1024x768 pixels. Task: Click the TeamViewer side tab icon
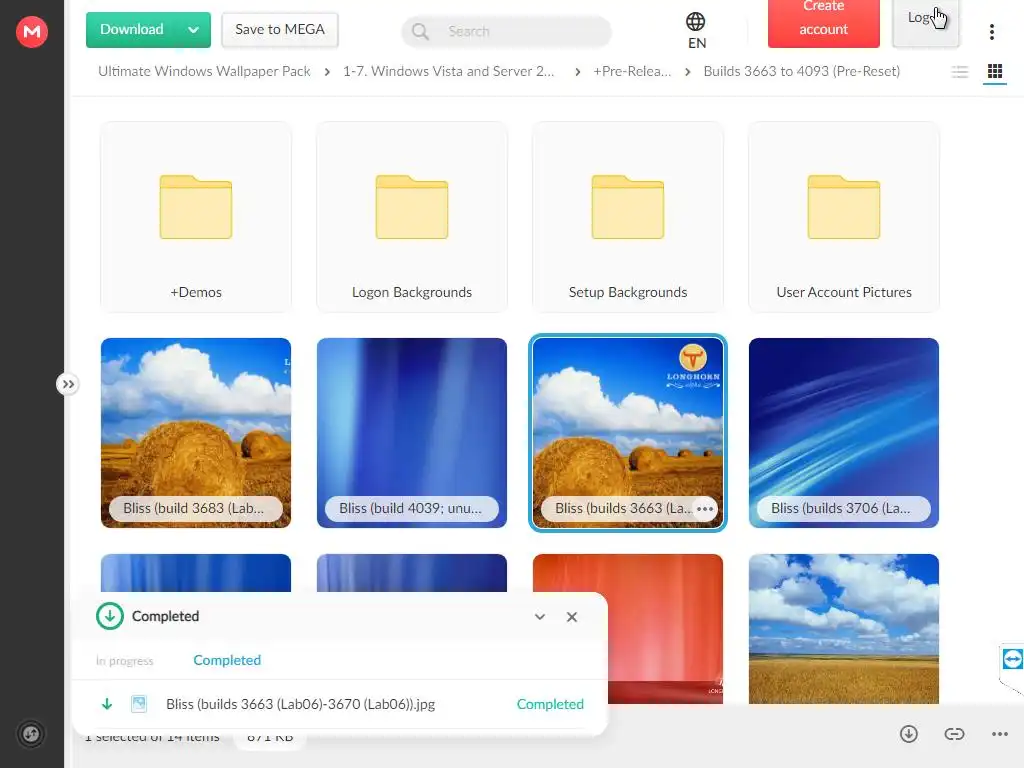[x=1012, y=659]
